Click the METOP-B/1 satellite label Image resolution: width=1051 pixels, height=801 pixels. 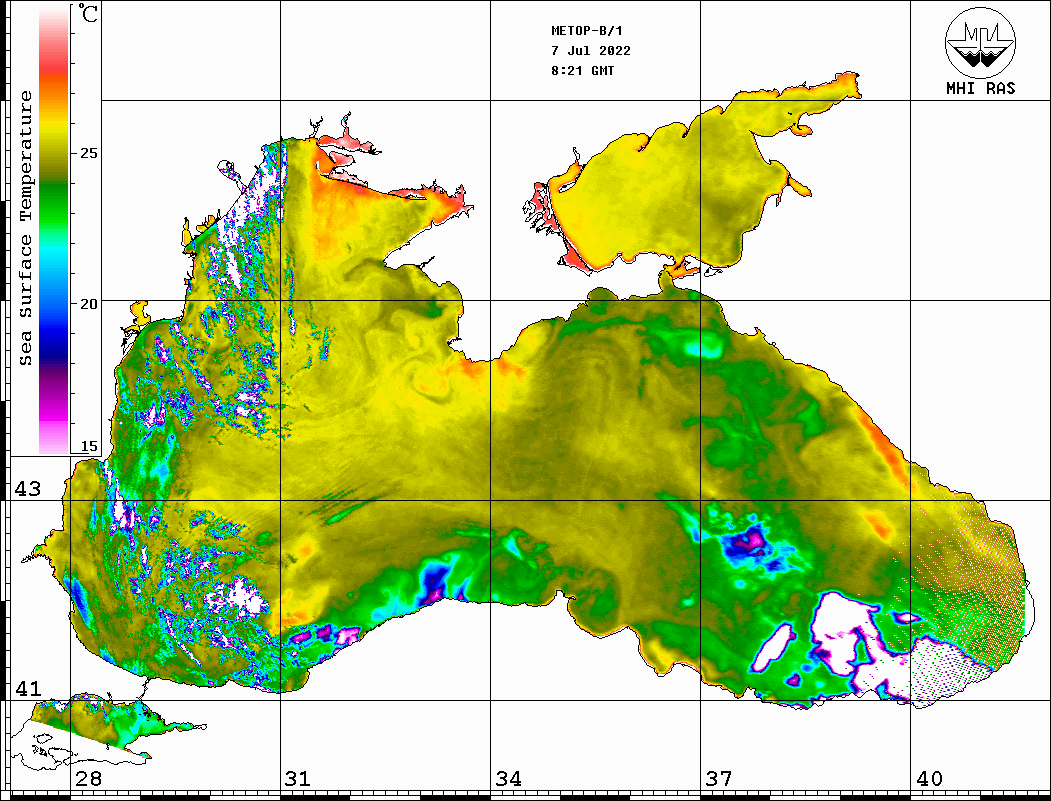(586, 31)
